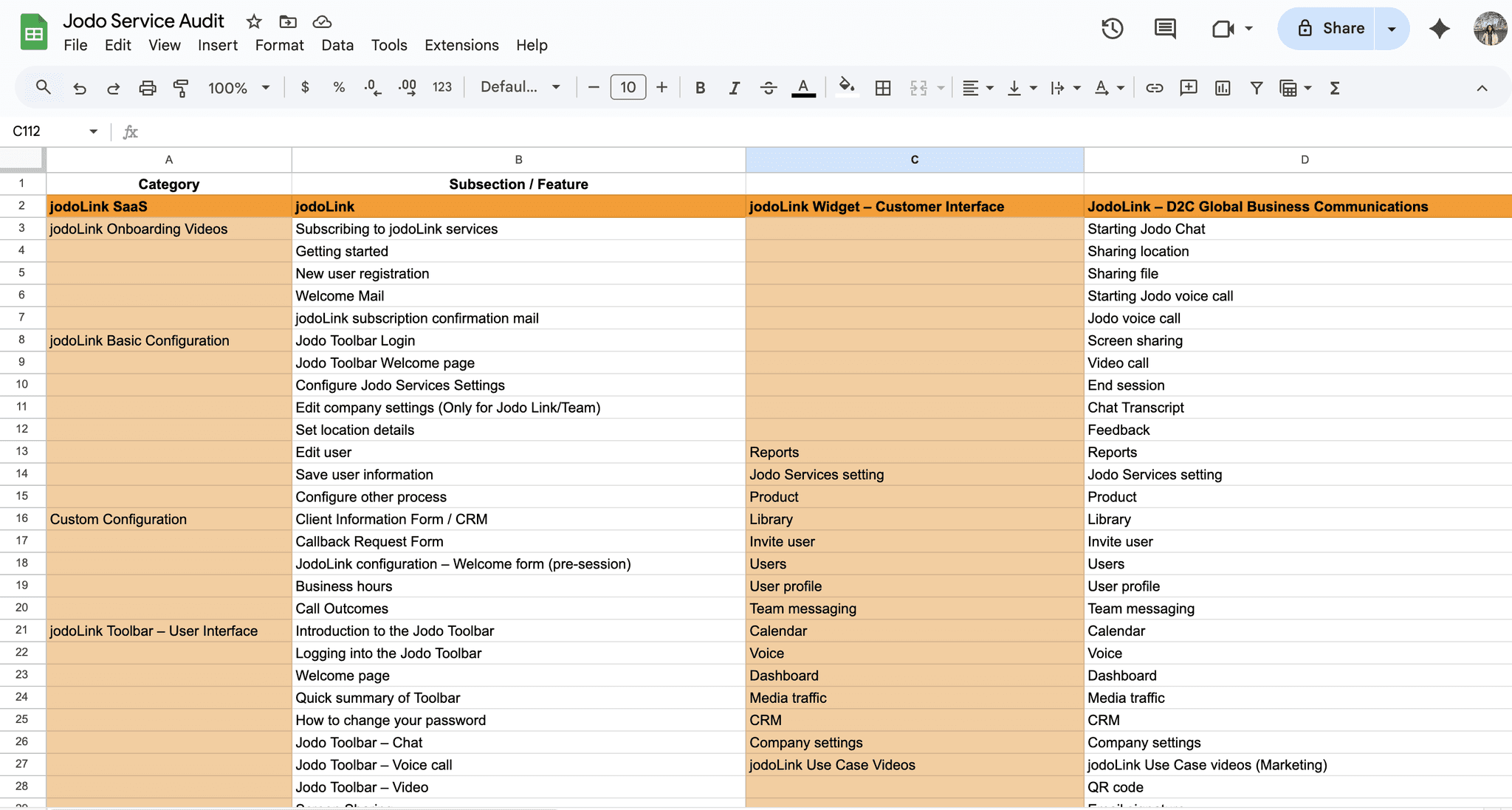1512x810 pixels.
Task: Open the Functions sigma icon
Action: (1334, 88)
